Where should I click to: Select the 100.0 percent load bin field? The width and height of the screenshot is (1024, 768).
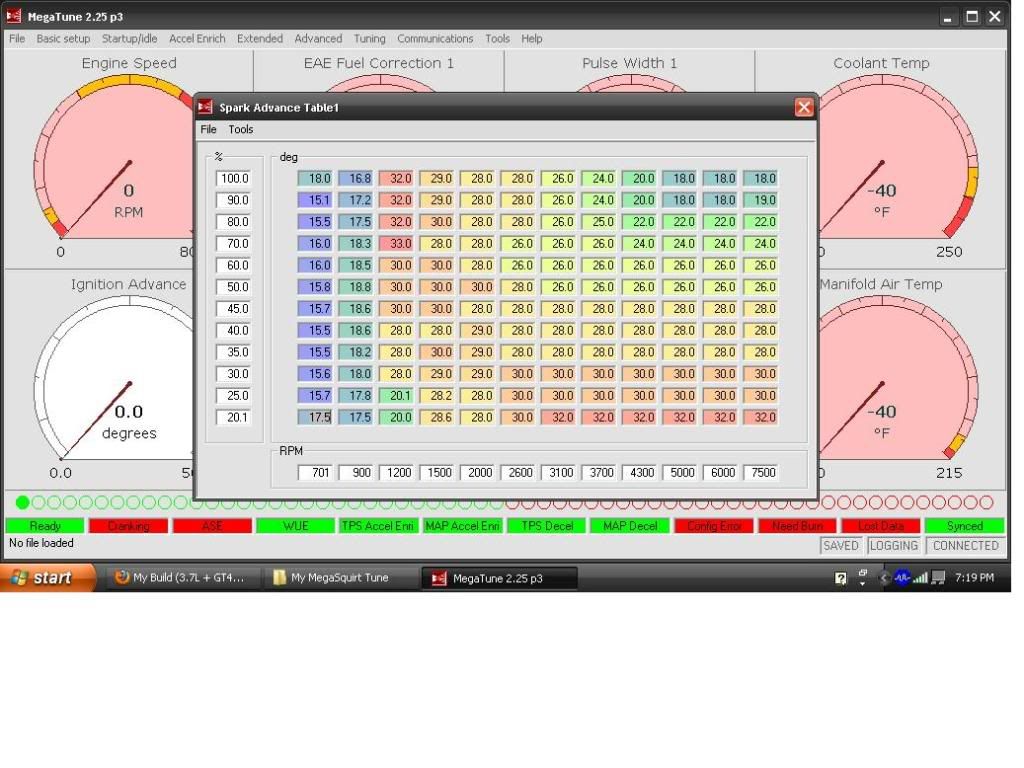click(233, 179)
